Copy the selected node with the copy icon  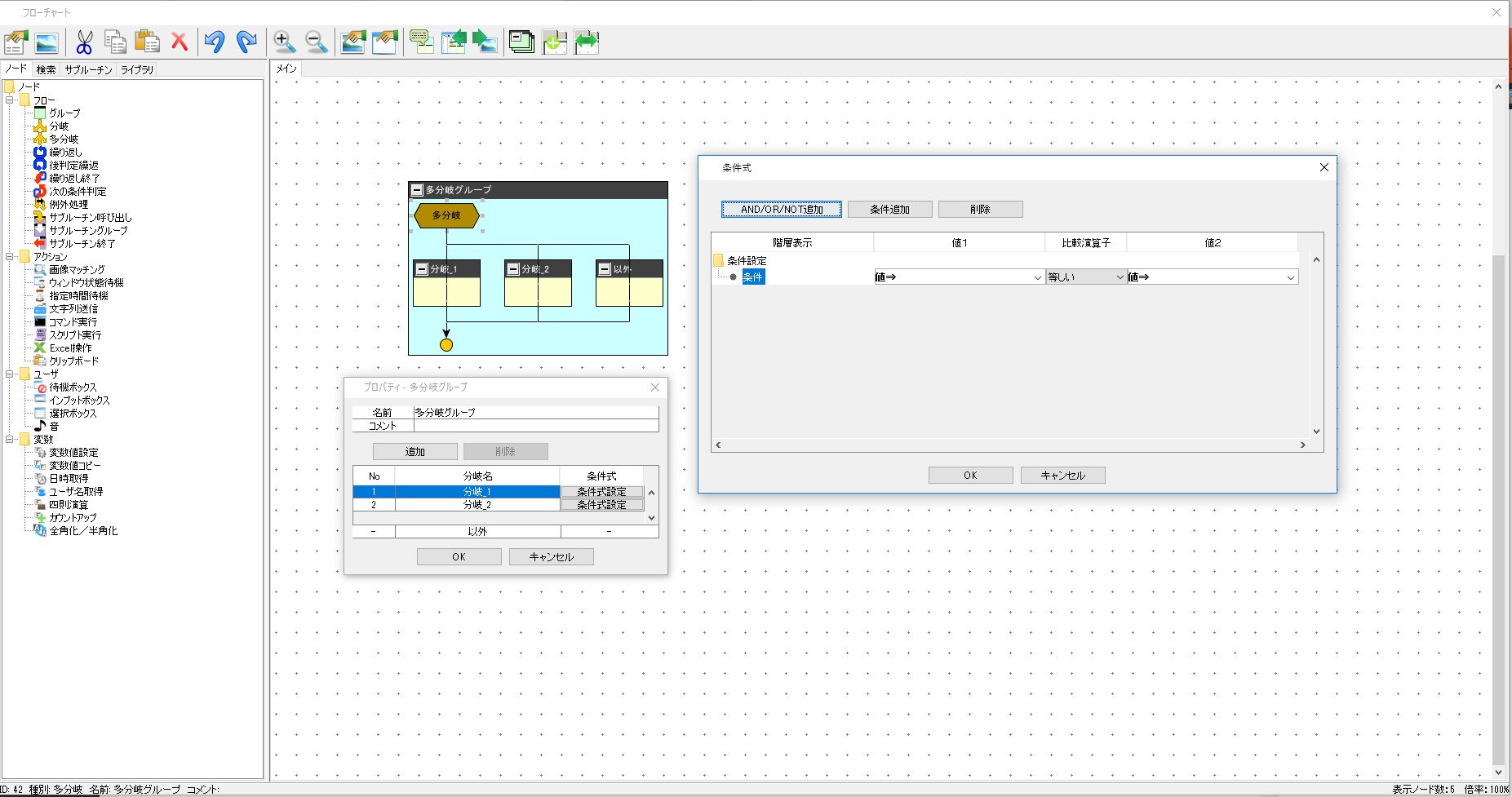(x=116, y=42)
